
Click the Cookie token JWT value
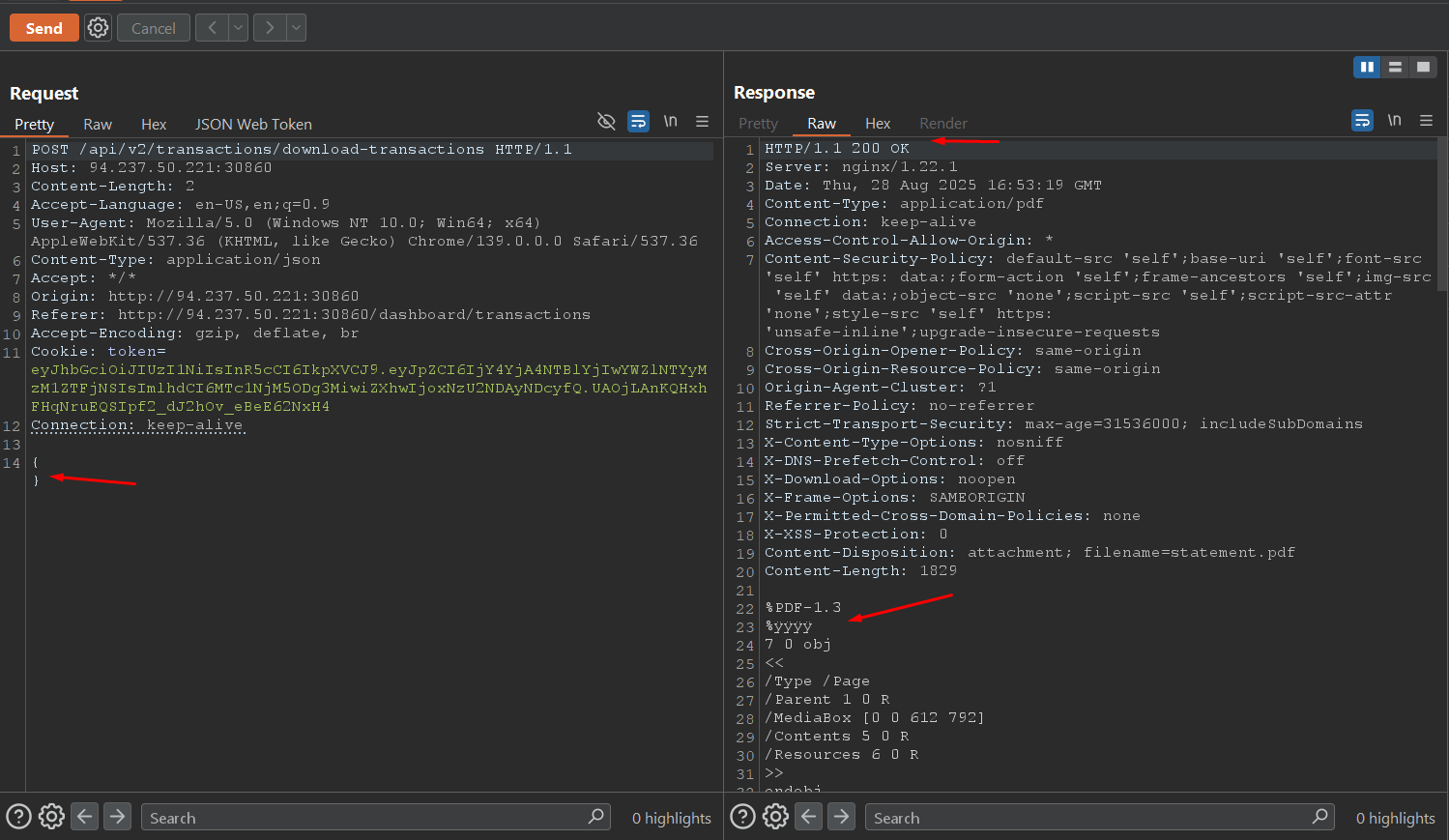[x=369, y=389]
